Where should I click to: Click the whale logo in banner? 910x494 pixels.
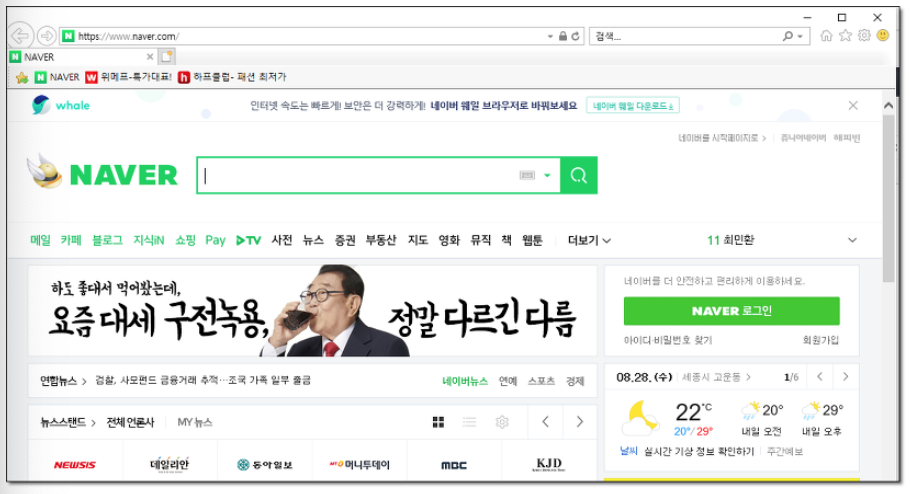tap(61, 105)
